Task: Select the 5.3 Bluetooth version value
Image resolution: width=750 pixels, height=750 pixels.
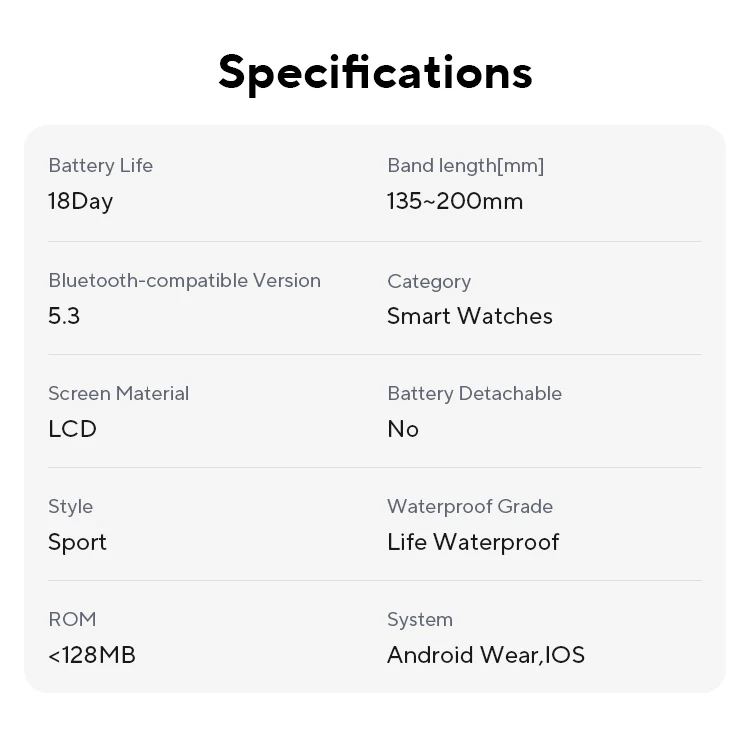Action: (x=64, y=316)
